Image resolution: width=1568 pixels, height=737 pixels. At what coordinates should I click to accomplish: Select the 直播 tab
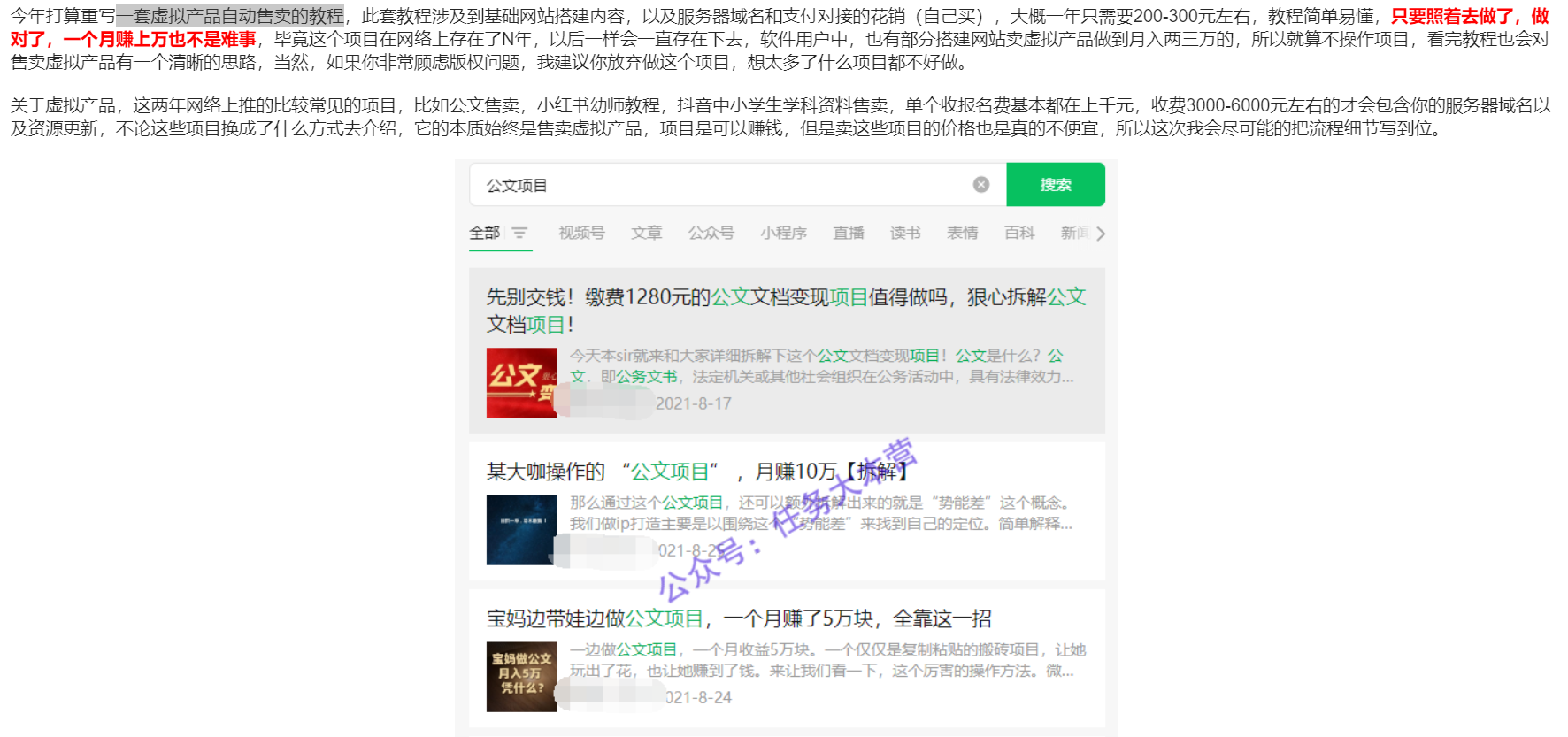[848, 233]
